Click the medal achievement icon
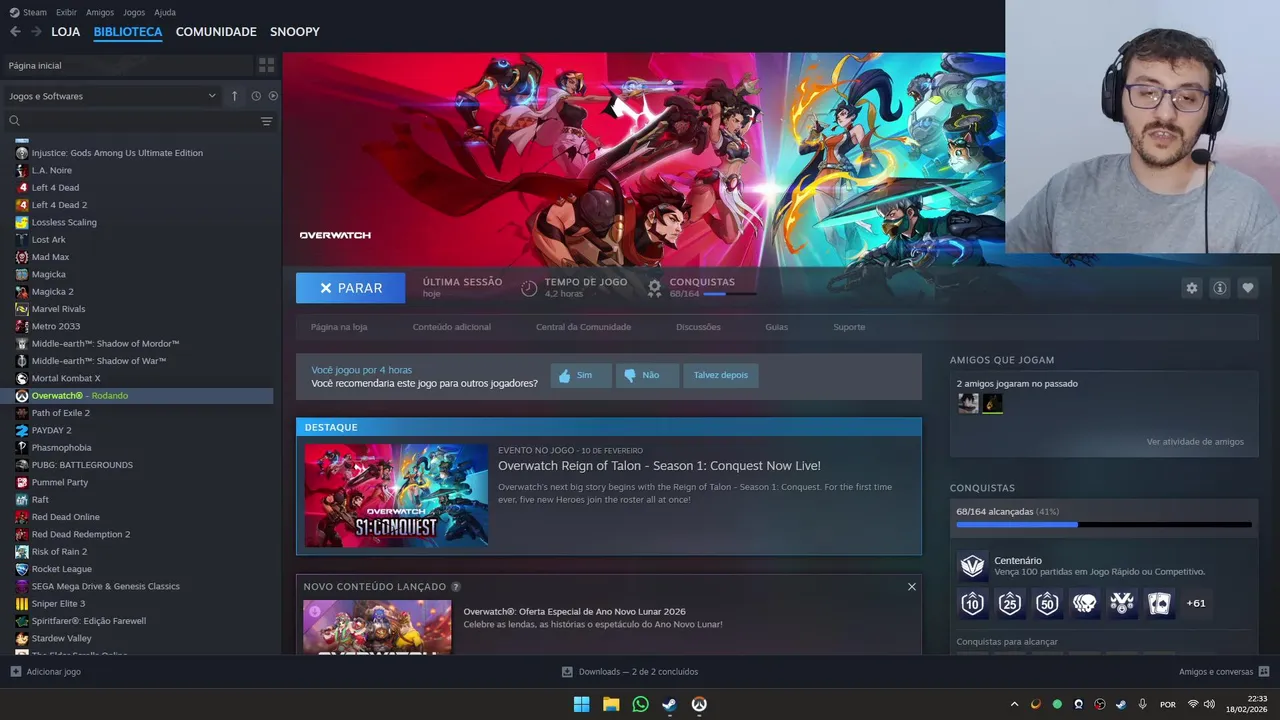This screenshot has width=1280, height=720. click(1122, 603)
